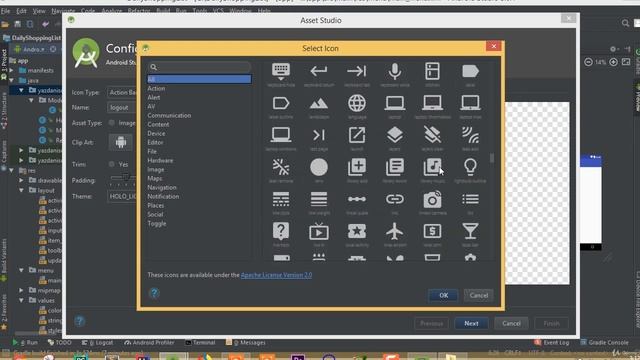Screen dimensions: 640x360
Task: Select the library music icon
Action: tap(432, 167)
